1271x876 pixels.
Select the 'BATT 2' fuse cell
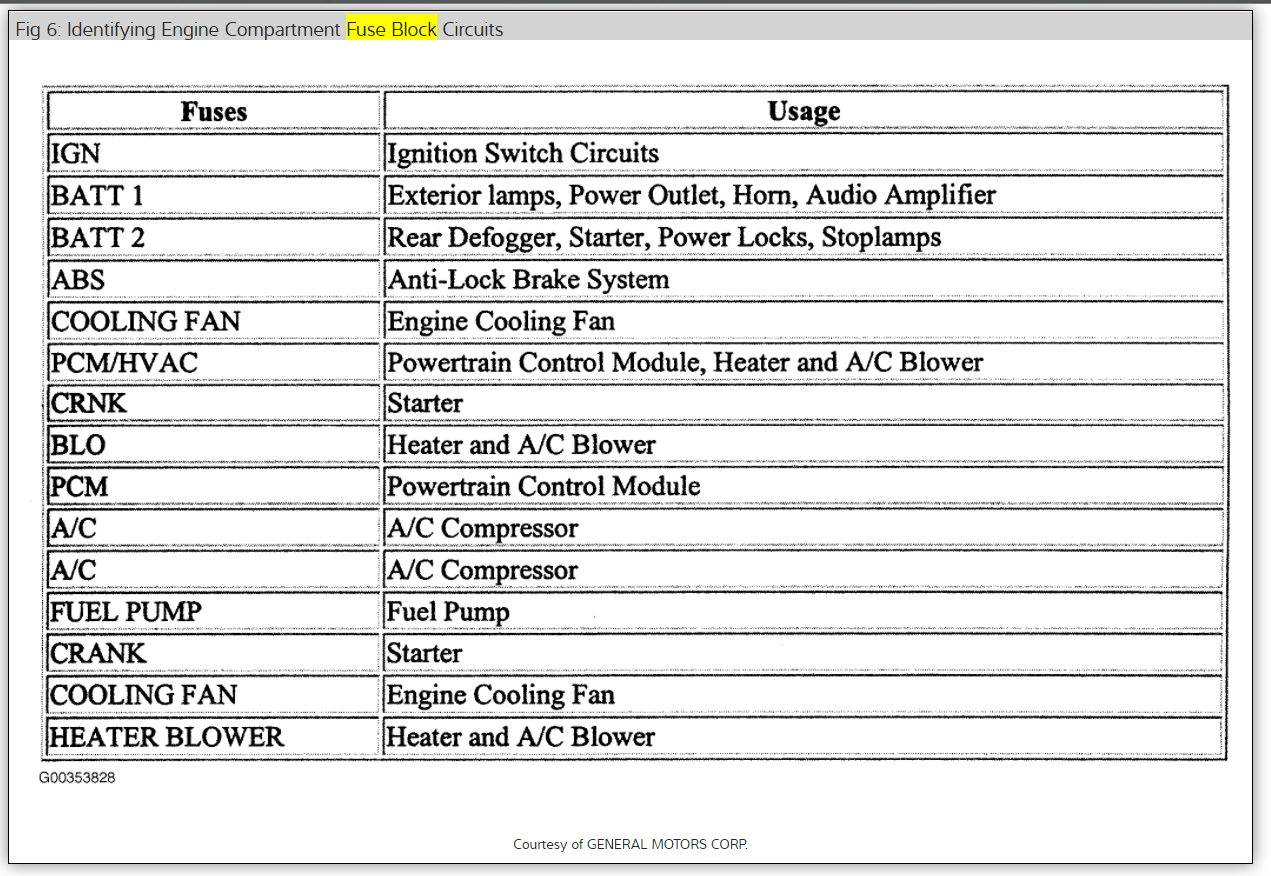[213, 237]
